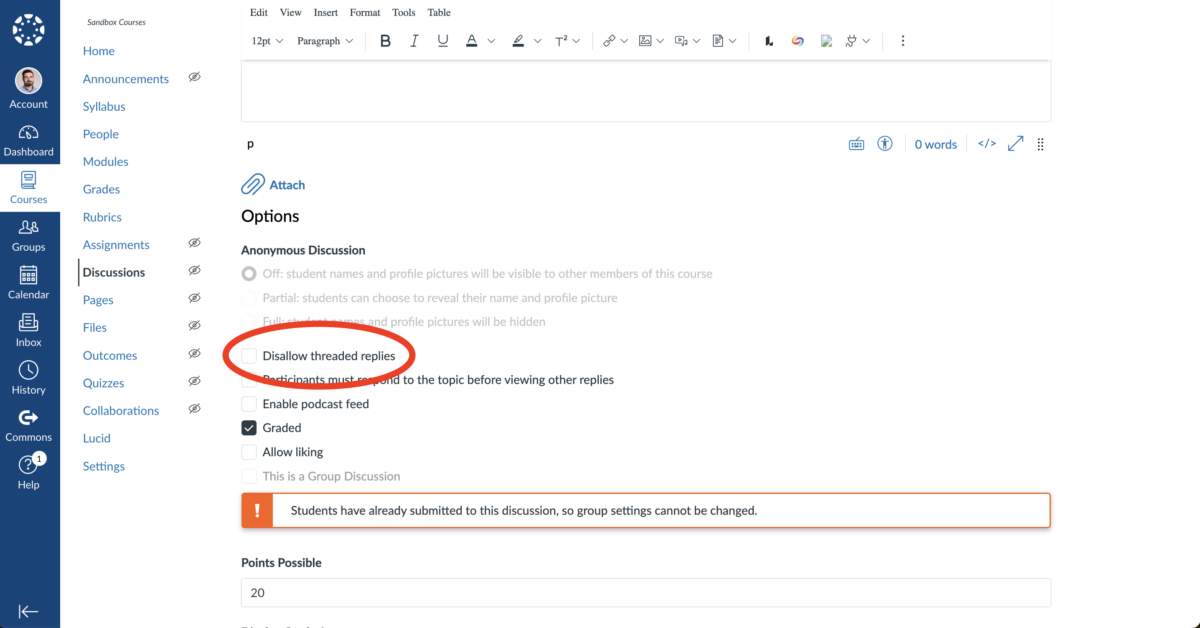Open the Paragraph format dropdown
1200x628 pixels.
322,40
